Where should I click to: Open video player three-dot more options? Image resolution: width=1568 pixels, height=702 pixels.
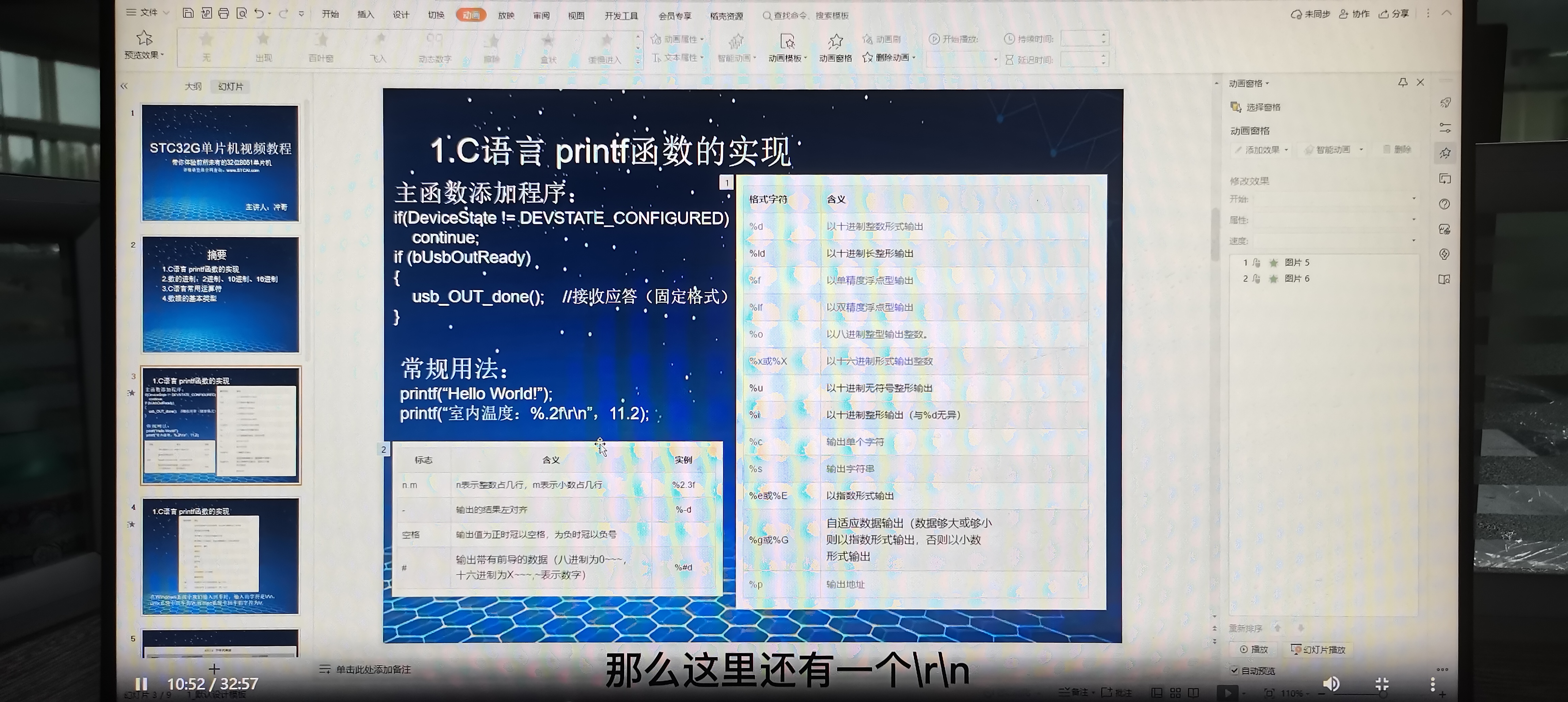[x=1433, y=684]
